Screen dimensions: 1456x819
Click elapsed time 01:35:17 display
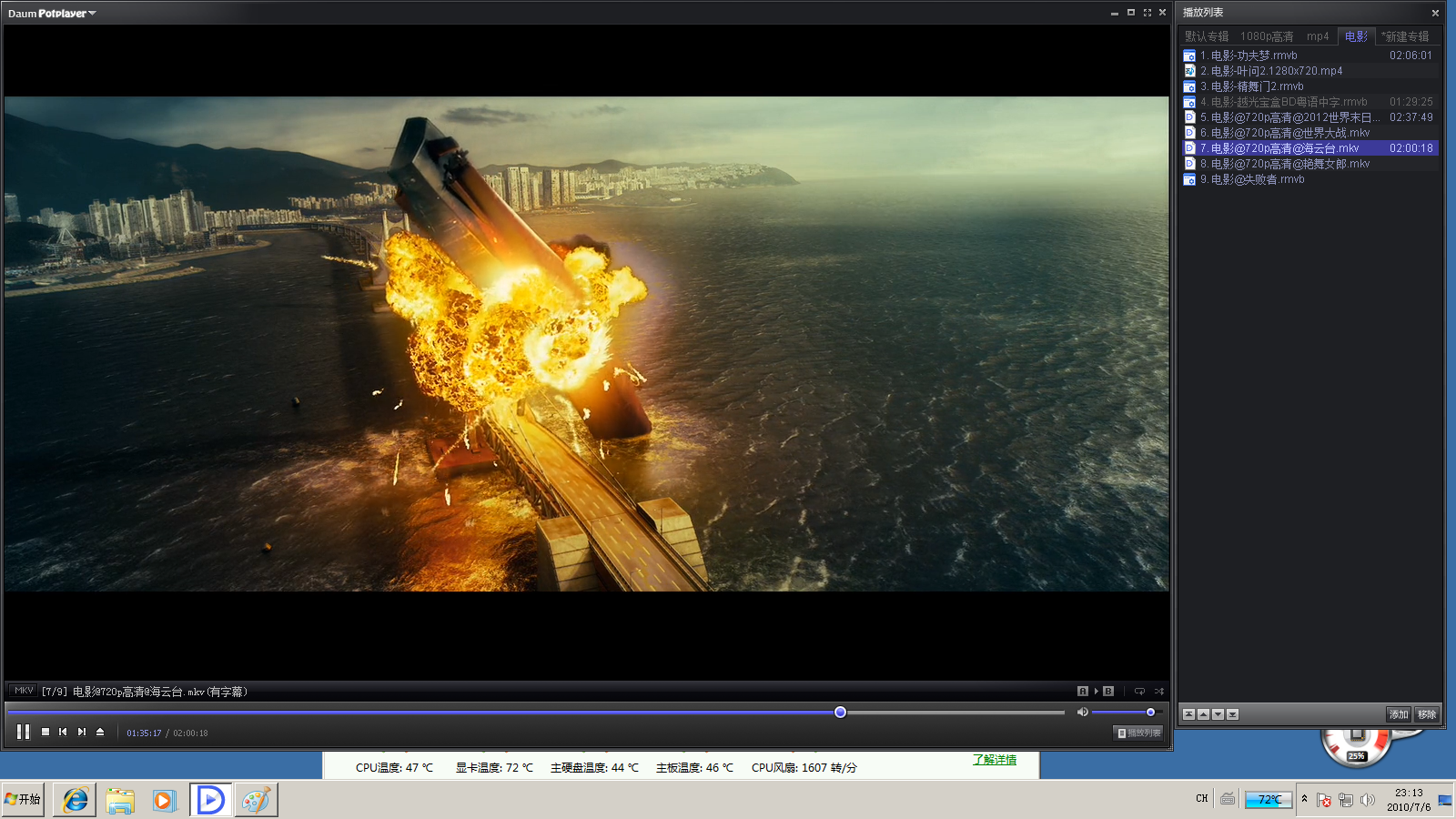click(x=144, y=733)
